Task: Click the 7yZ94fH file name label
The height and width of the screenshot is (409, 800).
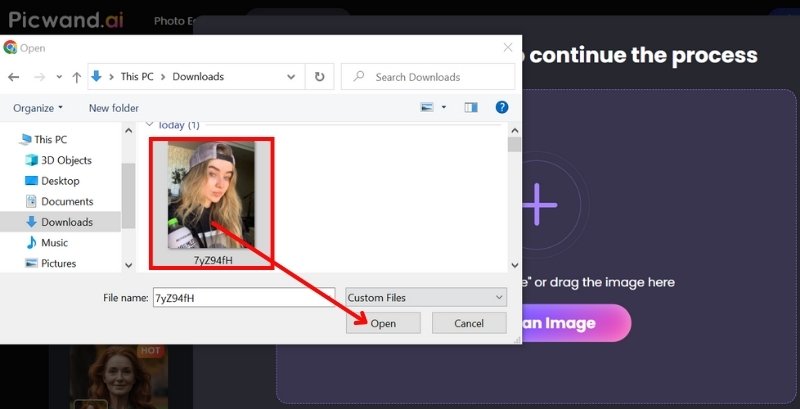Action: click(x=213, y=260)
